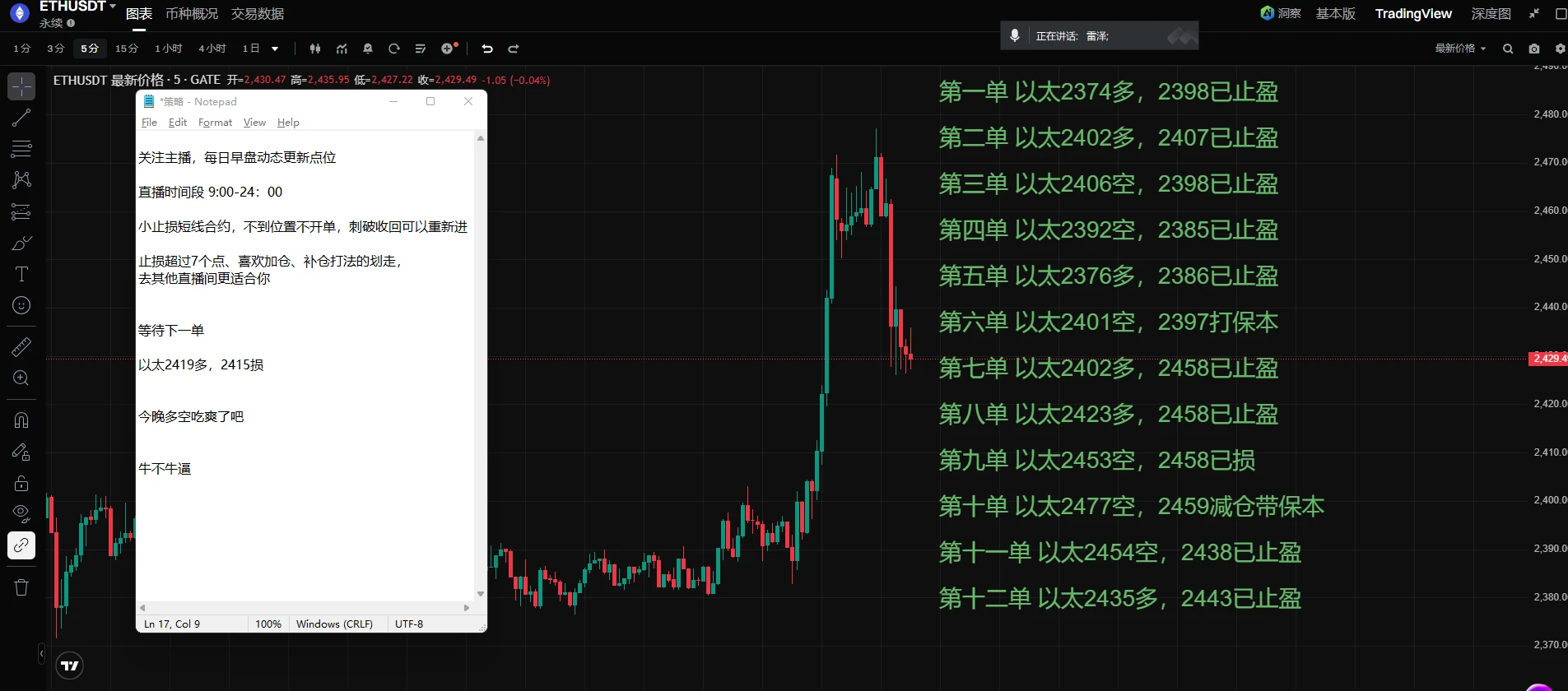Create an alert with the bell icon
The image size is (1568, 691).
click(368, 49)
